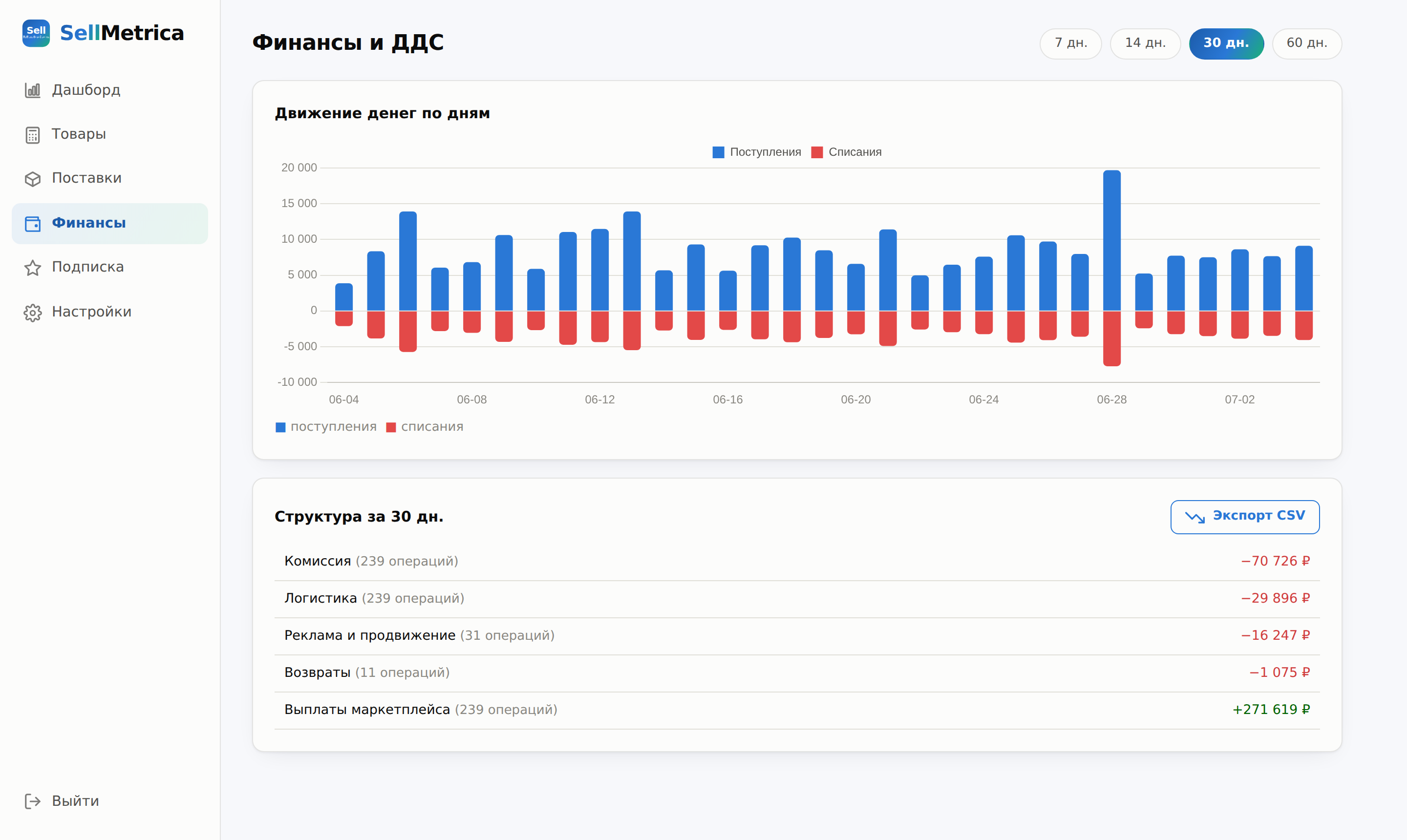This screenshot has height=840, width=1407.
Task: Click the −29 896 ₽ amount
Action: coord(1276,599)
